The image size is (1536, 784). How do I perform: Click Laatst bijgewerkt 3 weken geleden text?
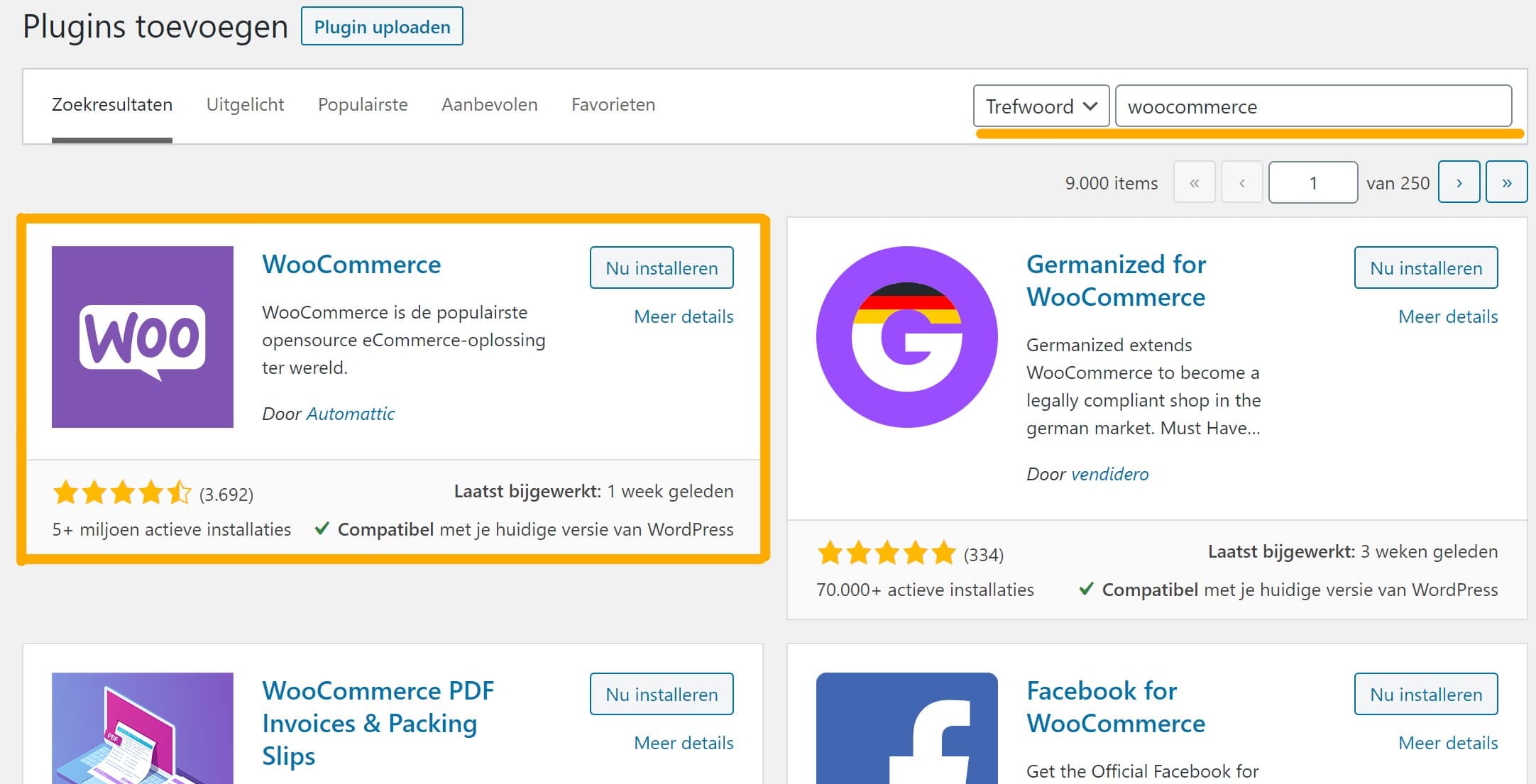(1353, 551)
